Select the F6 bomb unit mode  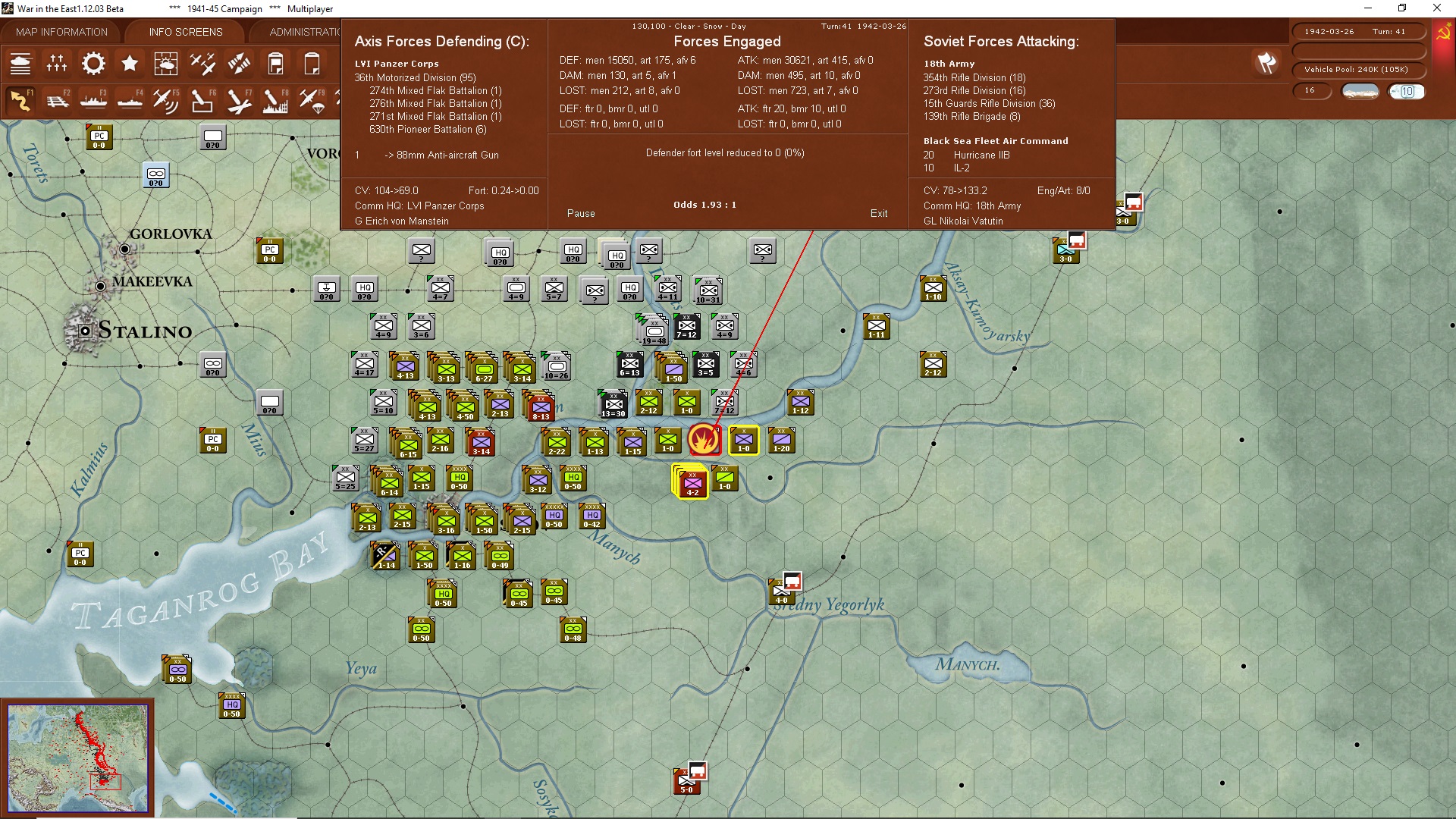point(202,100)
